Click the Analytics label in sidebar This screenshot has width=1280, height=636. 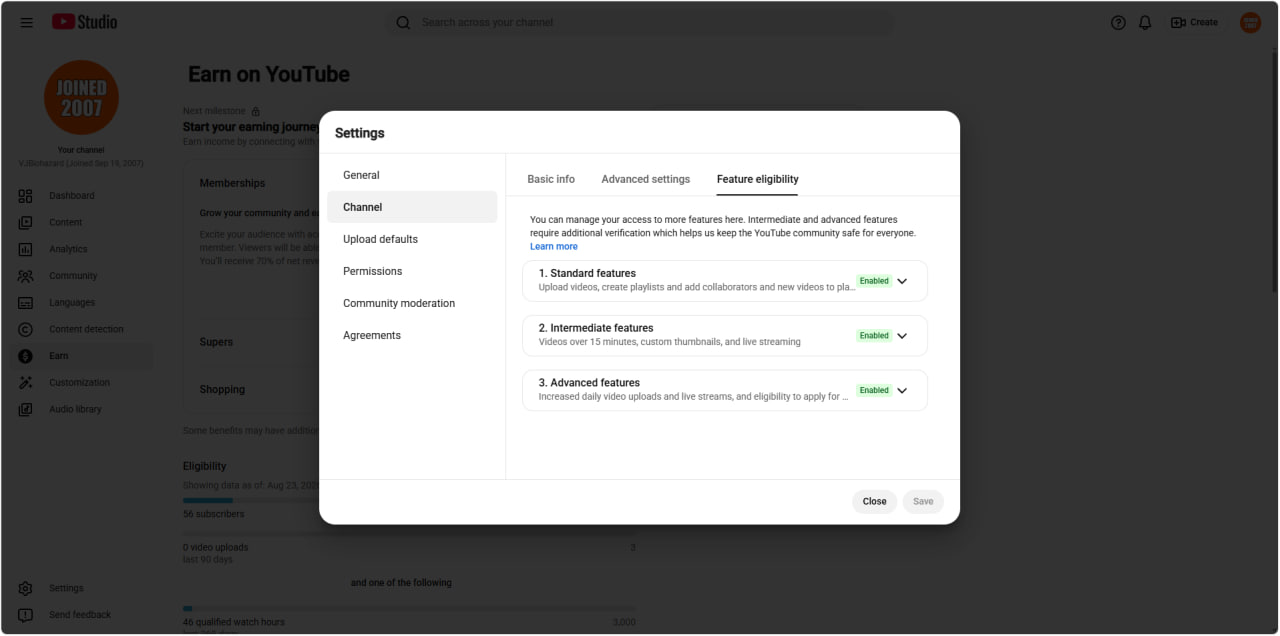(68, 249)
